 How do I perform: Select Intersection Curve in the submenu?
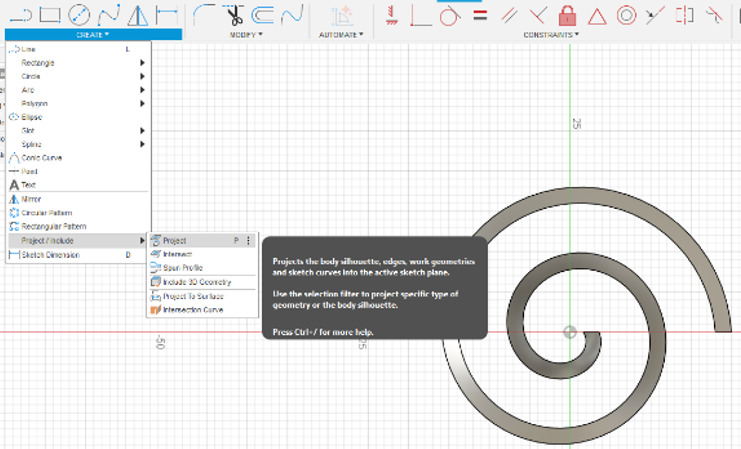coord(202,310)
